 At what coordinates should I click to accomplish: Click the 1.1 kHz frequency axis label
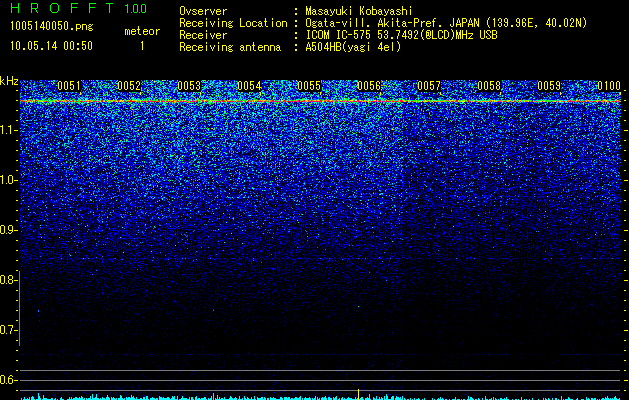8,130
